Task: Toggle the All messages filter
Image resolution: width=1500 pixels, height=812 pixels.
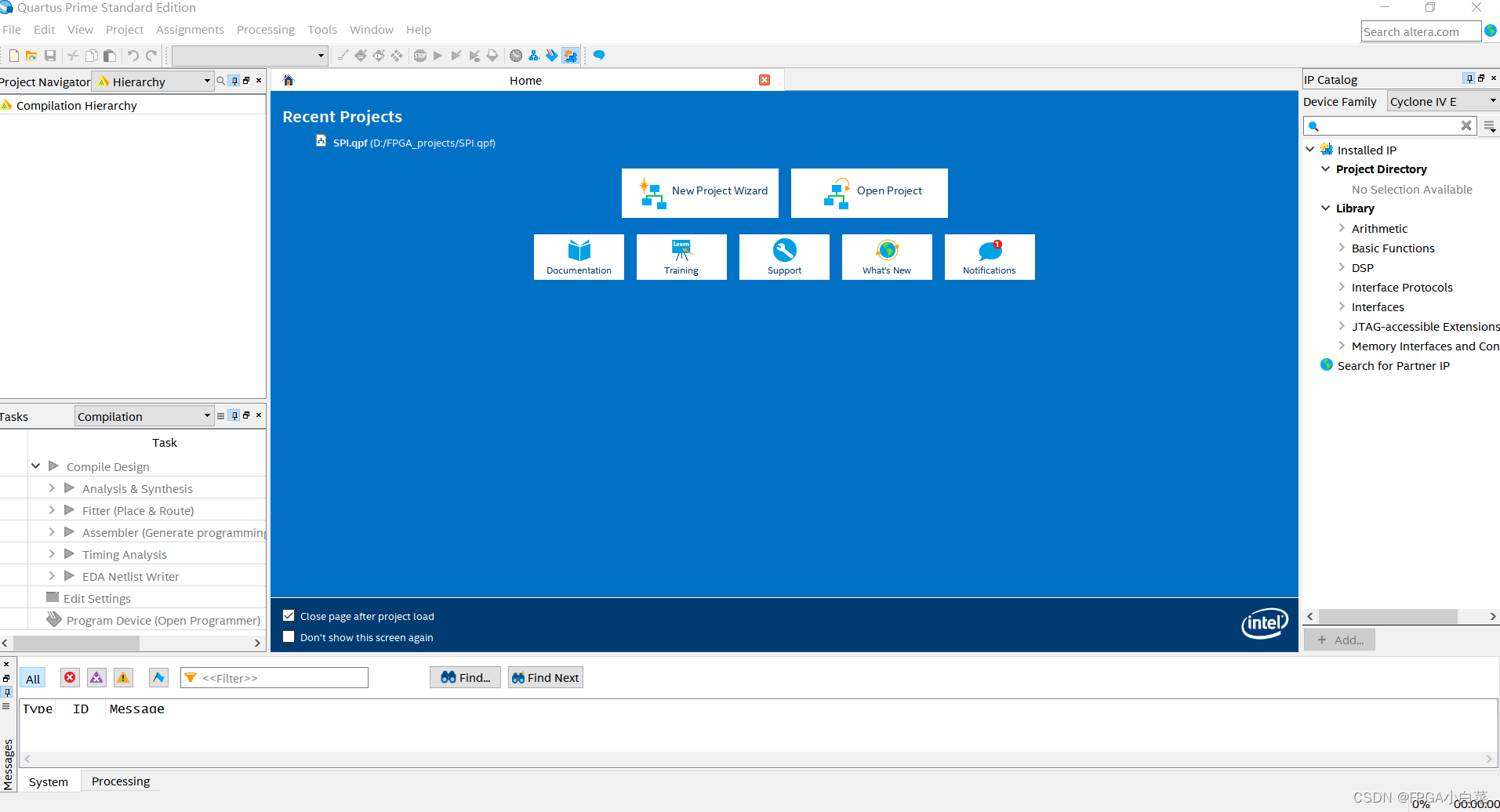Action: click(33, 679)
